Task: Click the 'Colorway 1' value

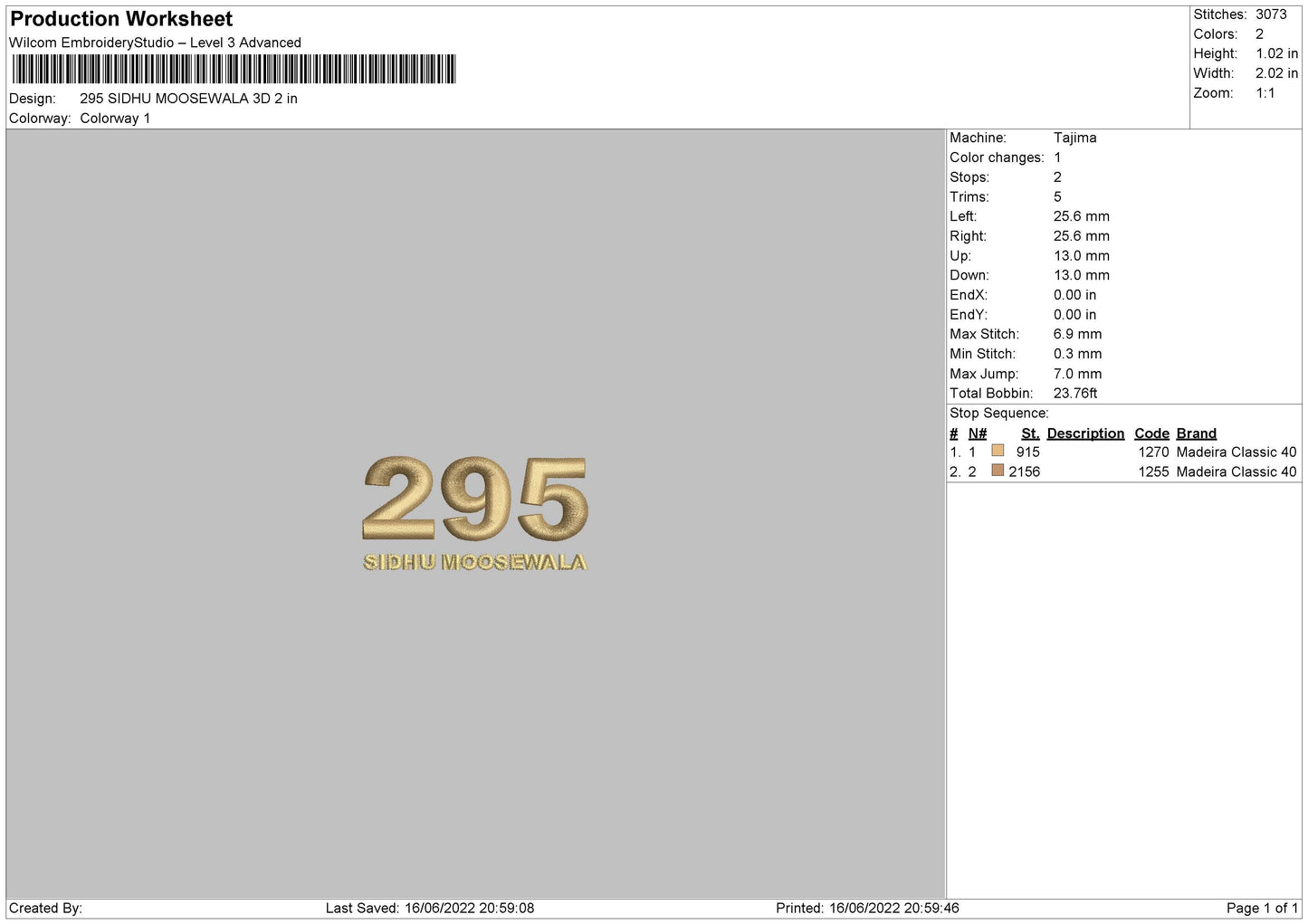Action: coord(115,119)
